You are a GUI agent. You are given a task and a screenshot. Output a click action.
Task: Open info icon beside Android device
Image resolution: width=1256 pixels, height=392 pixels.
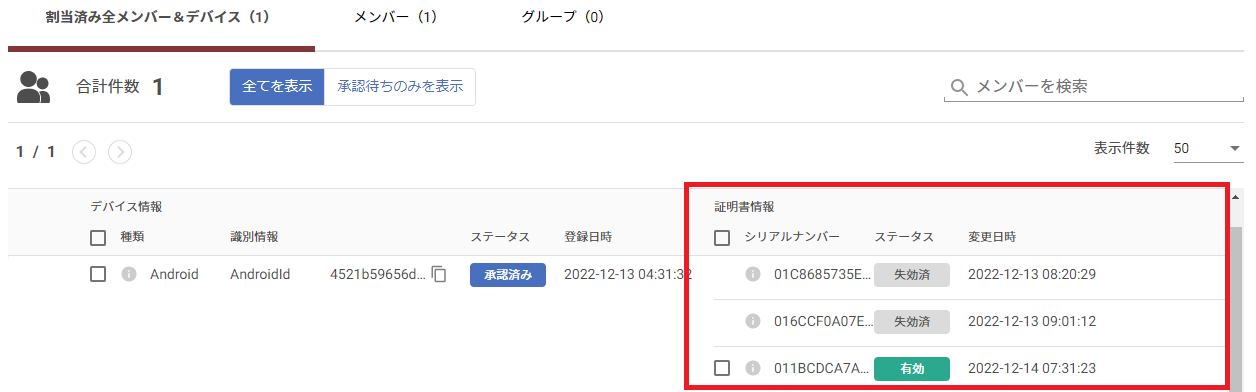pos(128,274)
